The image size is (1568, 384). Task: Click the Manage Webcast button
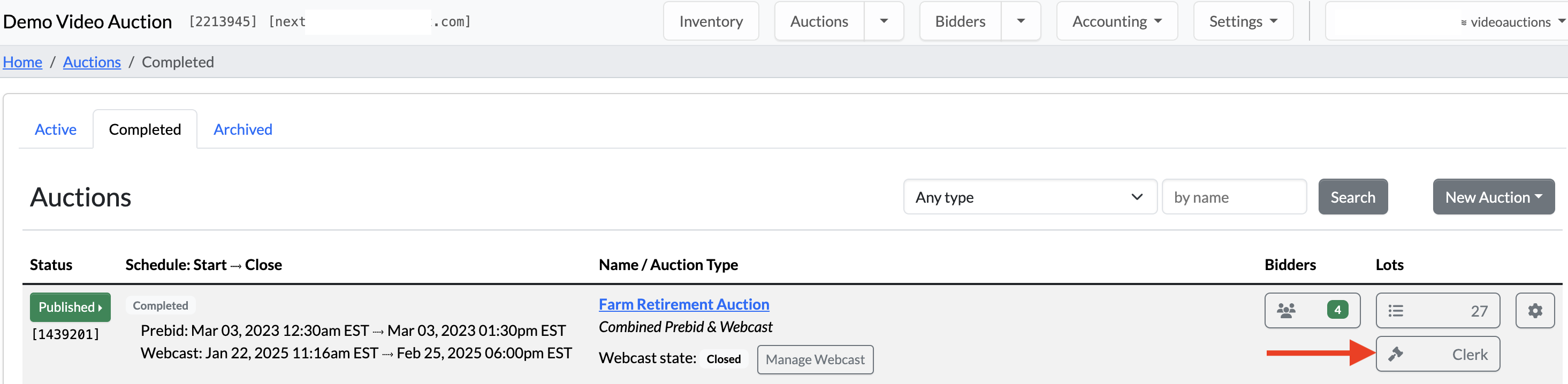tap(815, 359)
